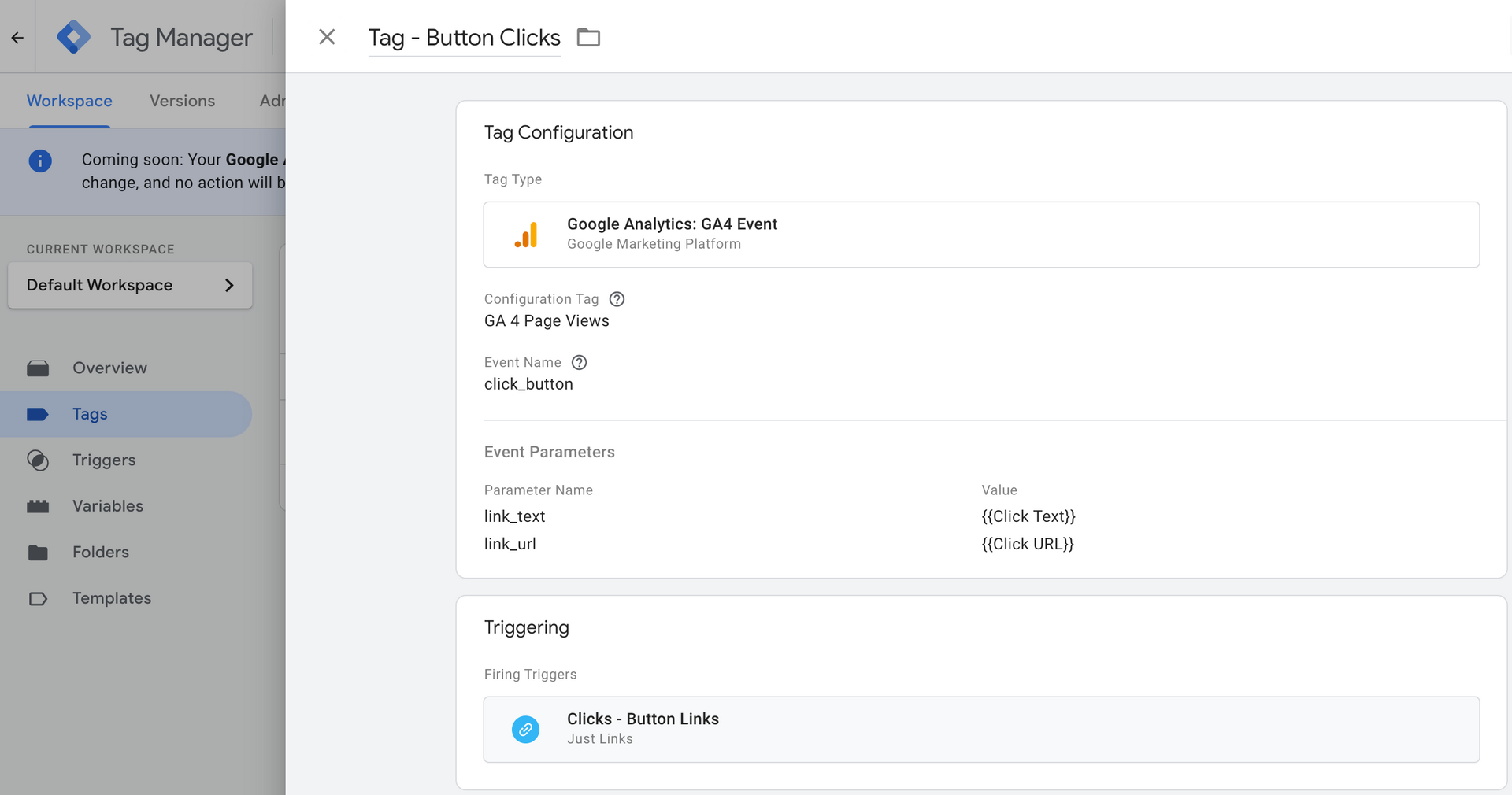Image resolution: width=1512 pixels, height=795 pixels.
Task: Click the Google Marketing Platform subtitle
Action: pyautogui.click(x=654, y=244)
